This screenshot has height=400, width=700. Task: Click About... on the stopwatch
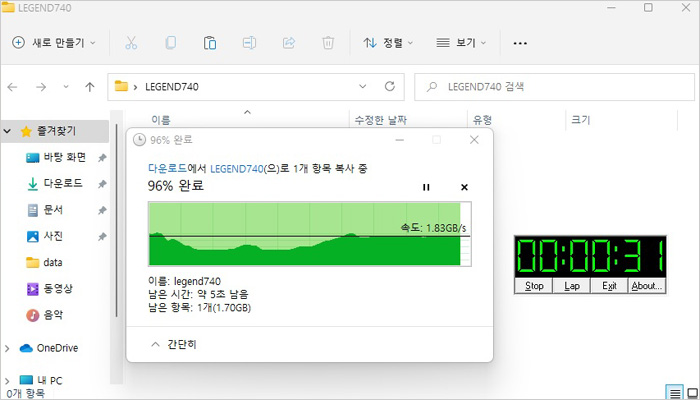(647, 286)
